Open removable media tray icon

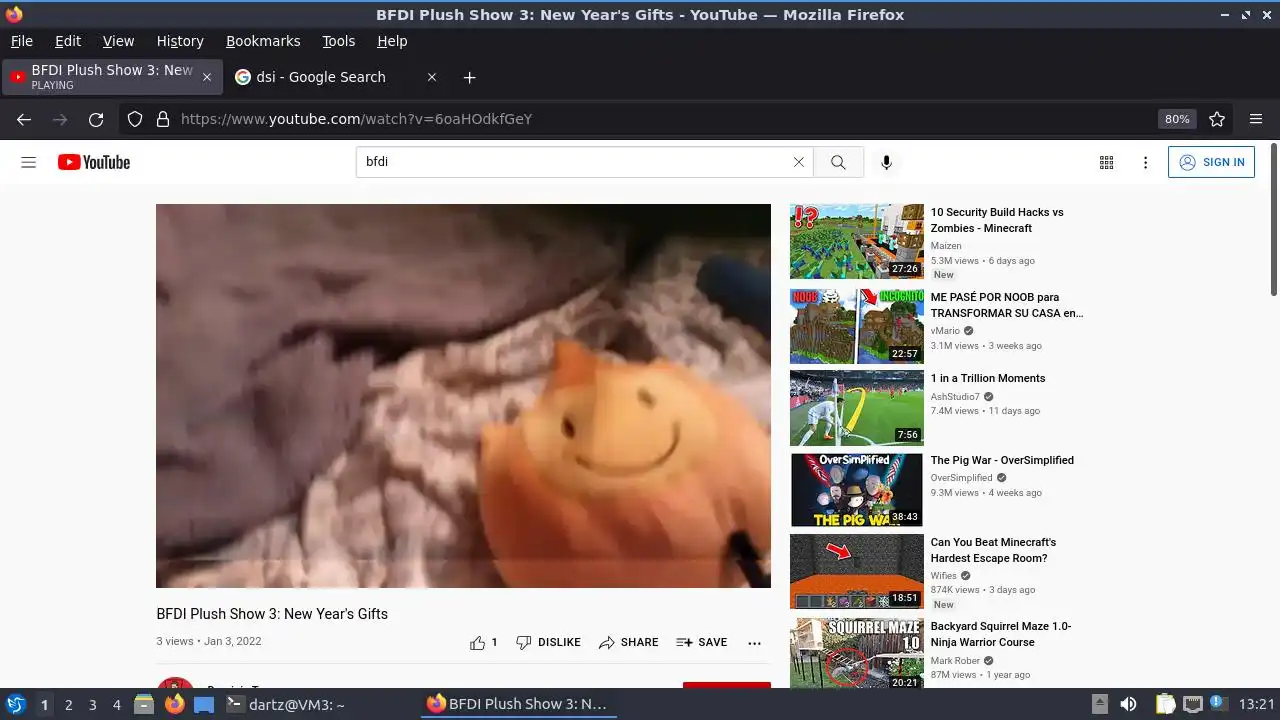pos(1099,704)
